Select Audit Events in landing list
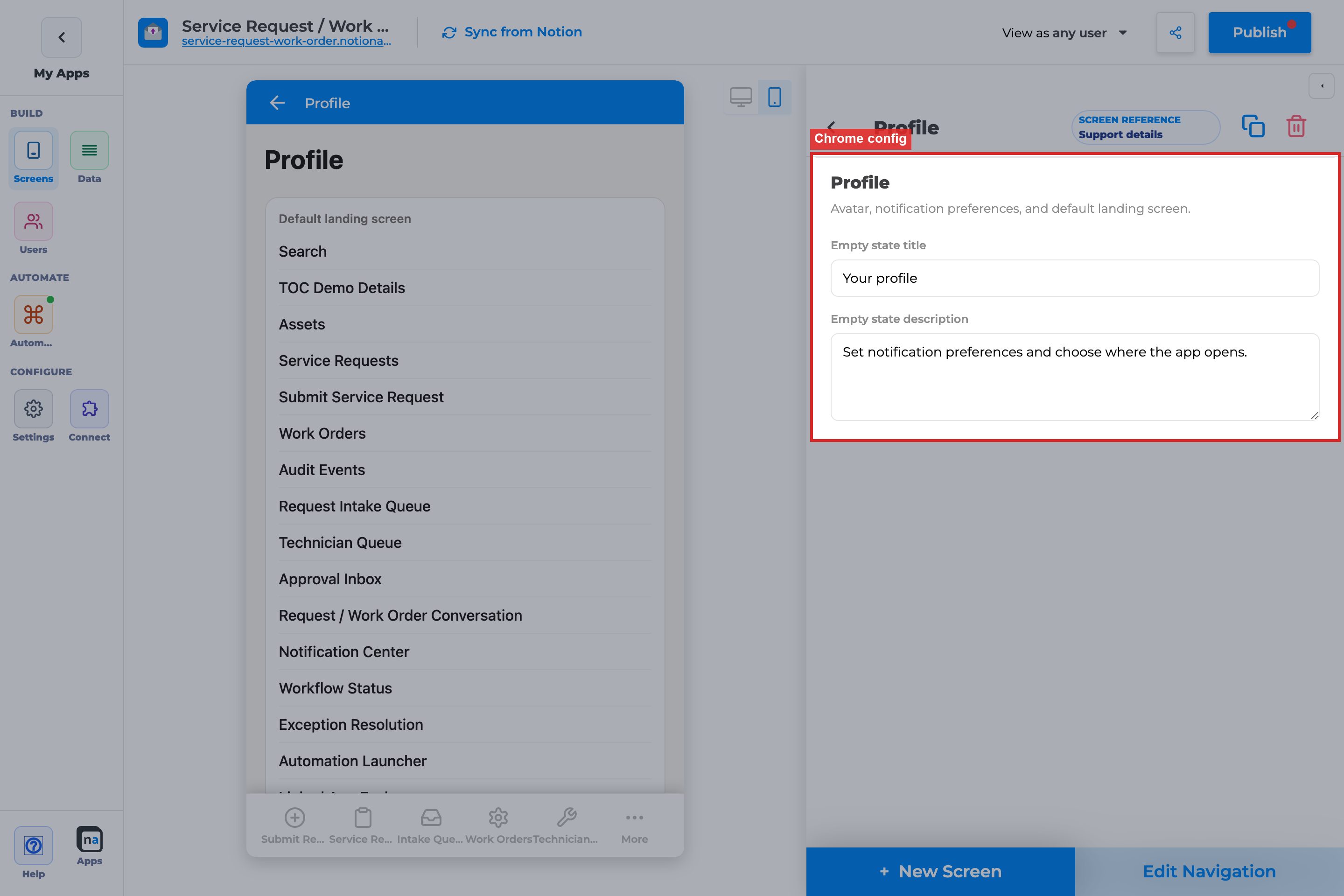Screen dimensions: 1344x896 pyautogui.click(x=465, y=470)
